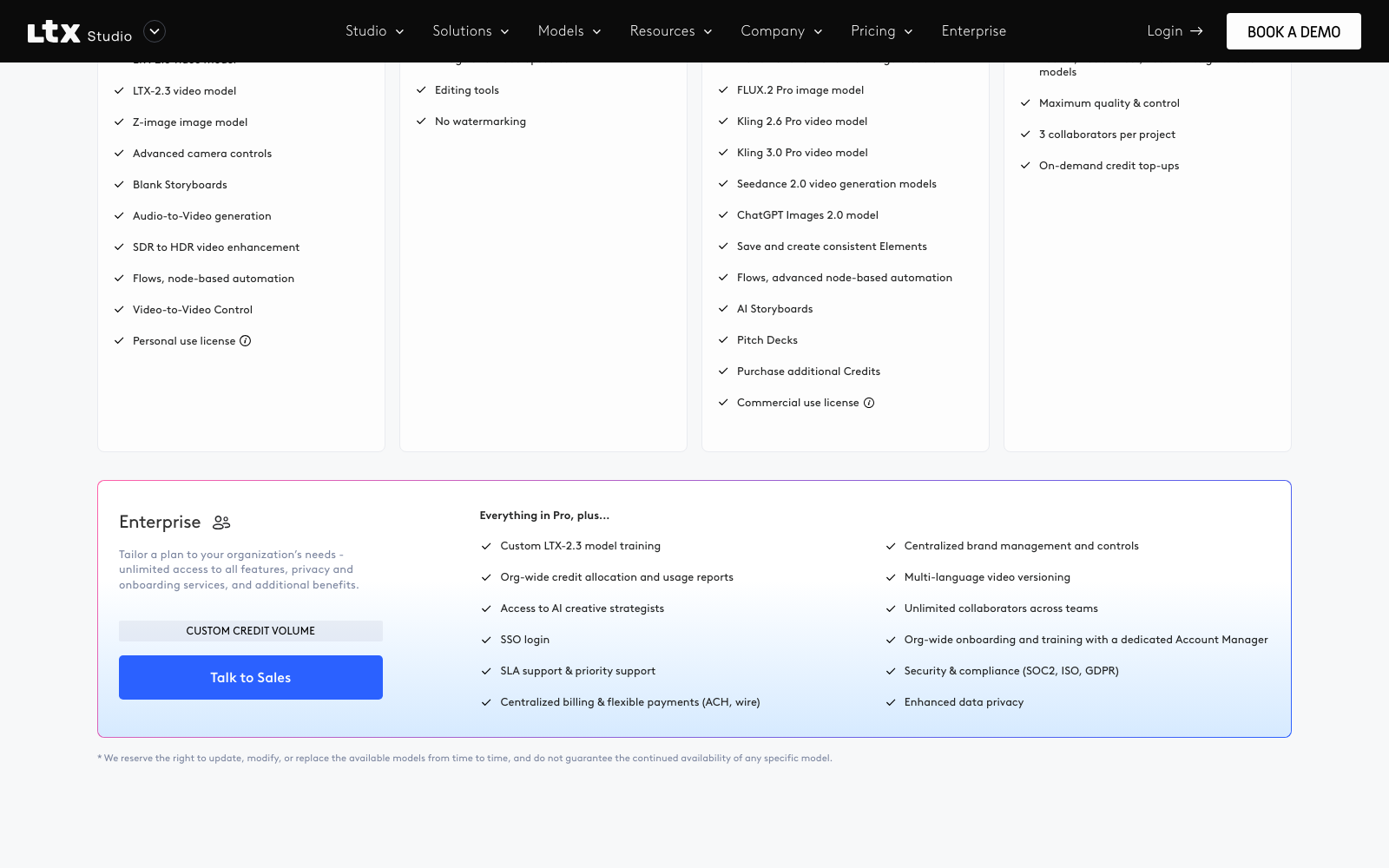Click the checkmark beside Advanced camera controls

tap(119, 154)
